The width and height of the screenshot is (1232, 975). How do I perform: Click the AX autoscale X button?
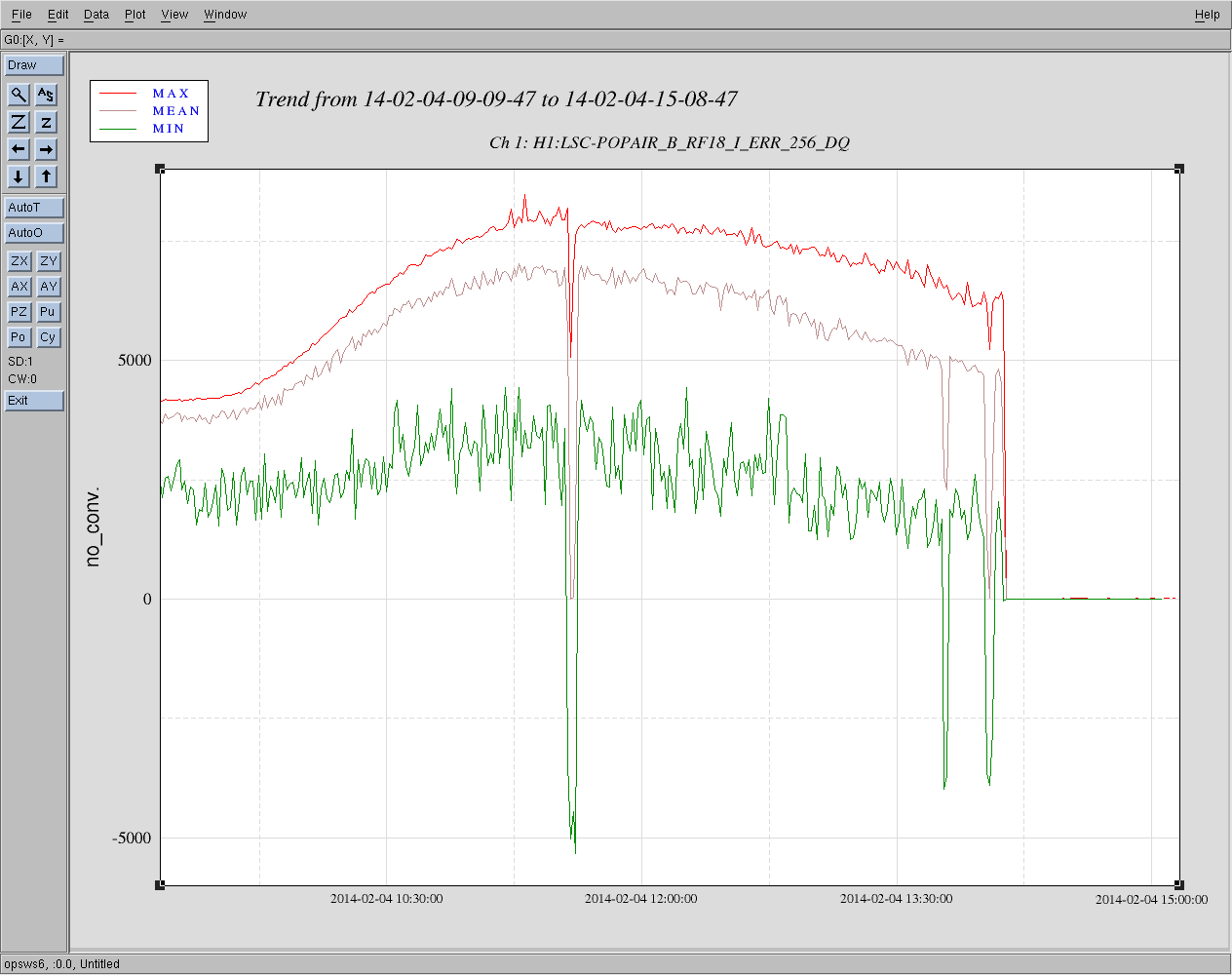click(19, 287)
